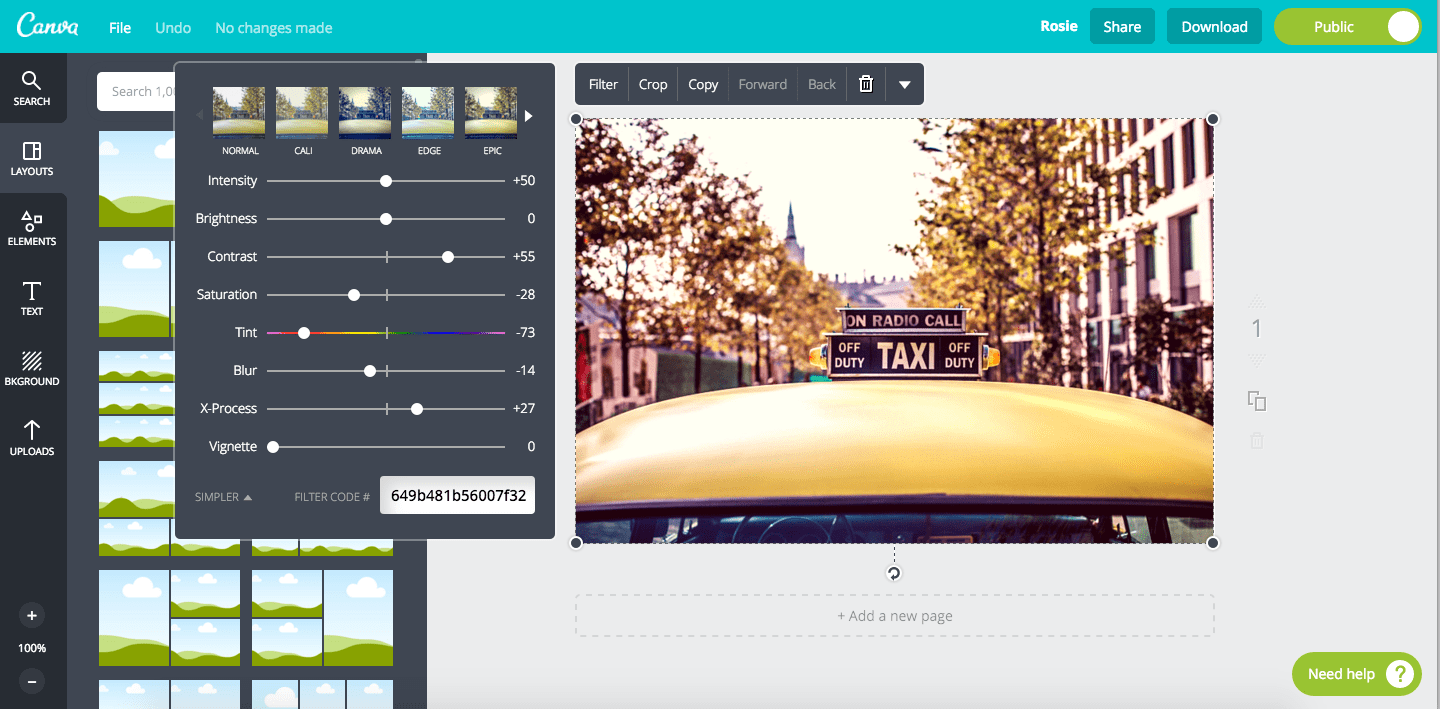This screenshot has width=1440, height=709.
Task: Duplicate the page using the copy page icon
Action: tap(1257, 400)
